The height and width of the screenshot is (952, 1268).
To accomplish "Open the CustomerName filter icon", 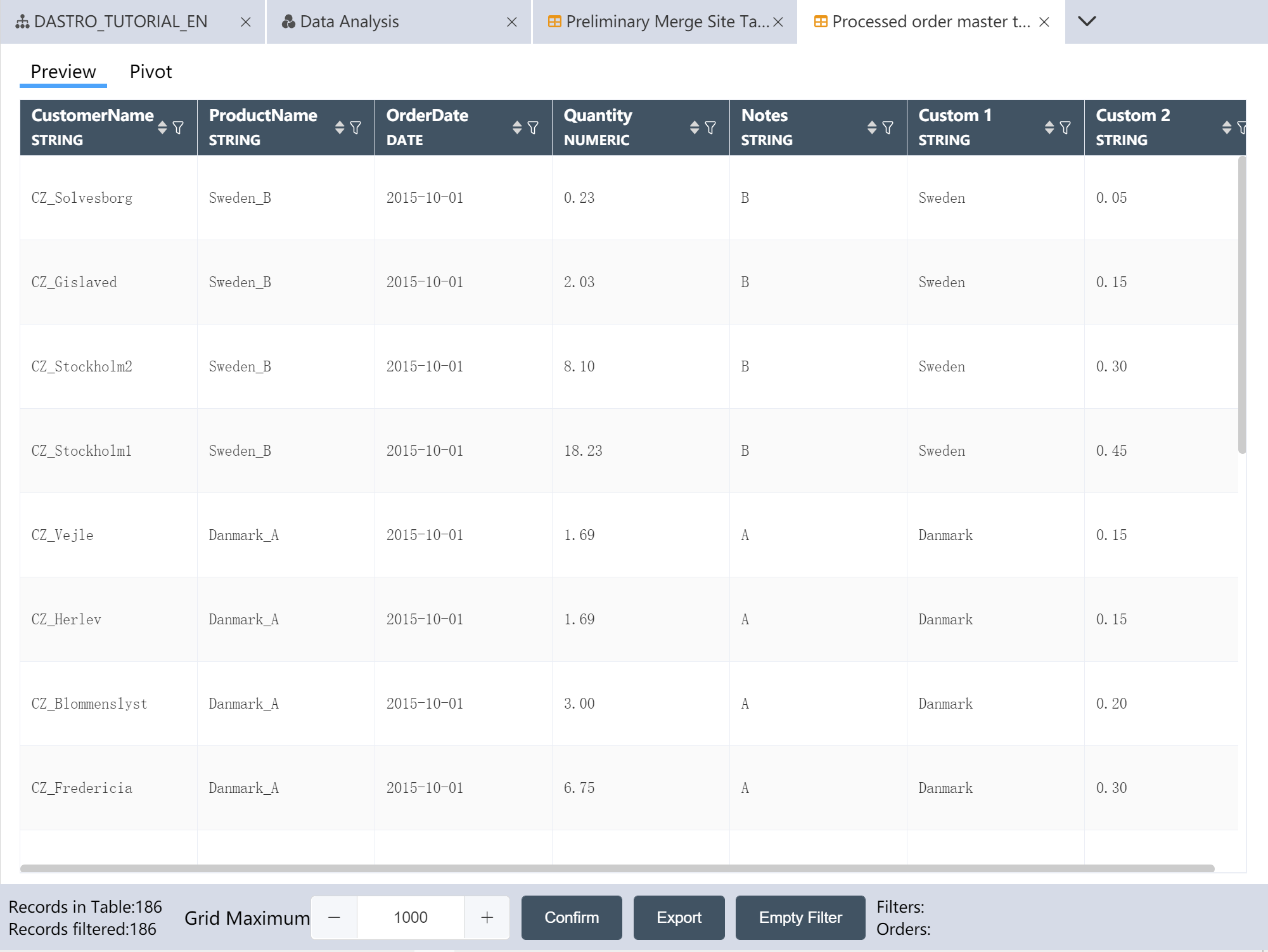I will tap(179, 127).
